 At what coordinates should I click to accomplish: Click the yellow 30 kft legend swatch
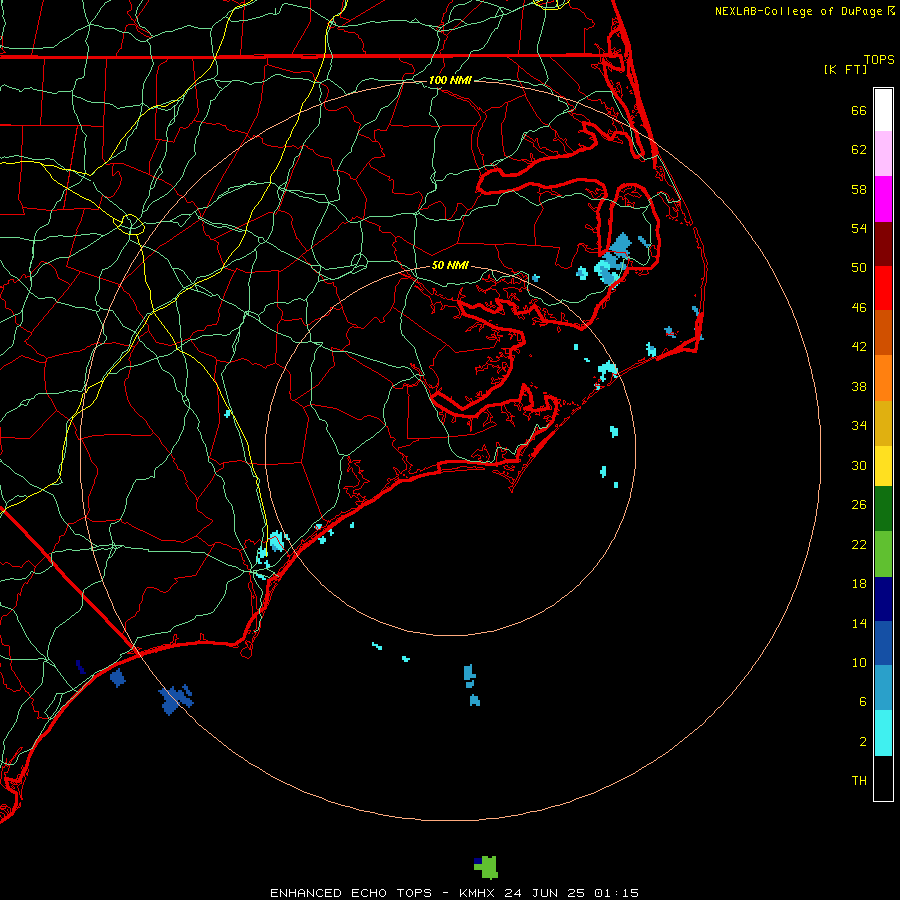[883, 466]
